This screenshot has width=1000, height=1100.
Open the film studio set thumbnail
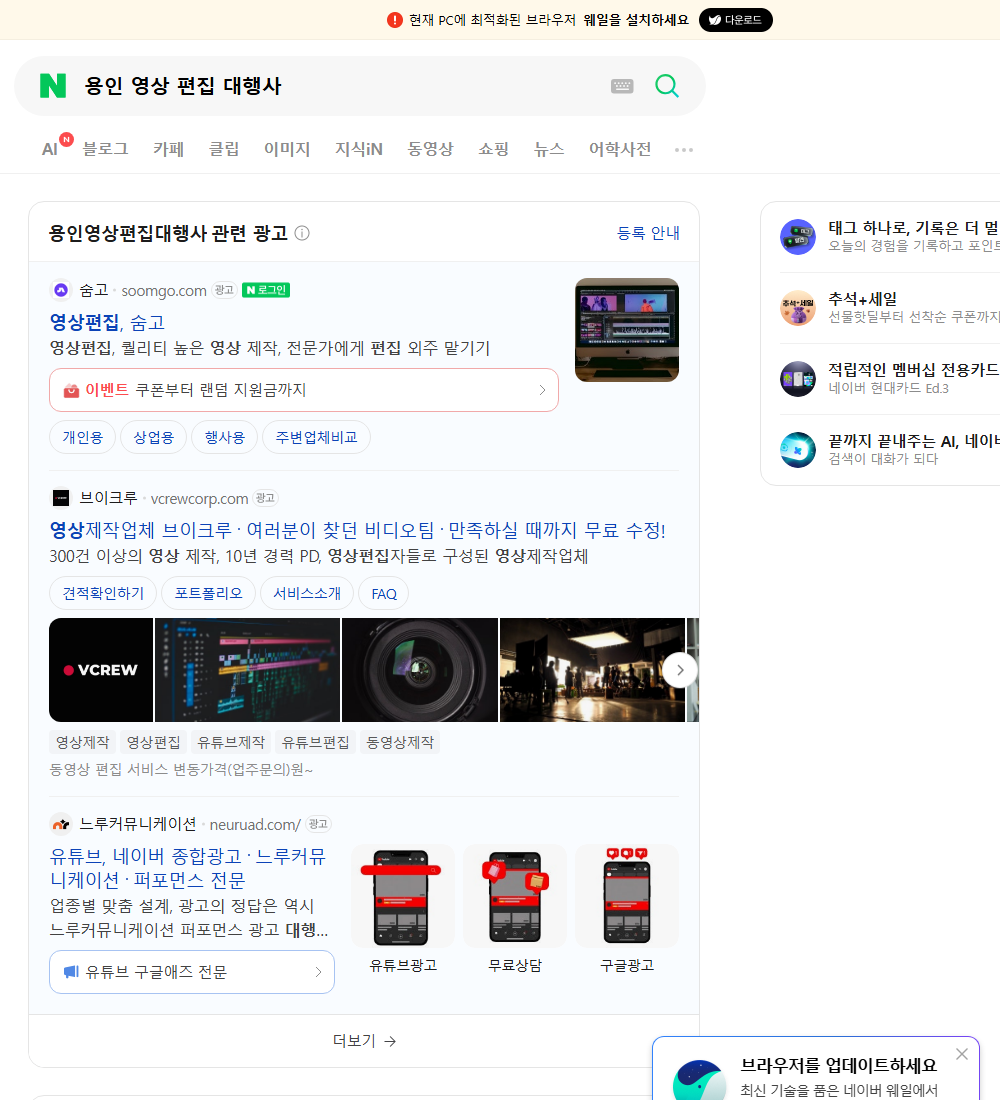pos(592,670)
